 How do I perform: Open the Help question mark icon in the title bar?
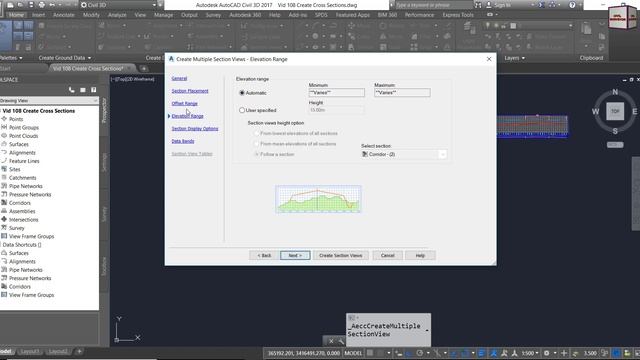tap(572, 5)
